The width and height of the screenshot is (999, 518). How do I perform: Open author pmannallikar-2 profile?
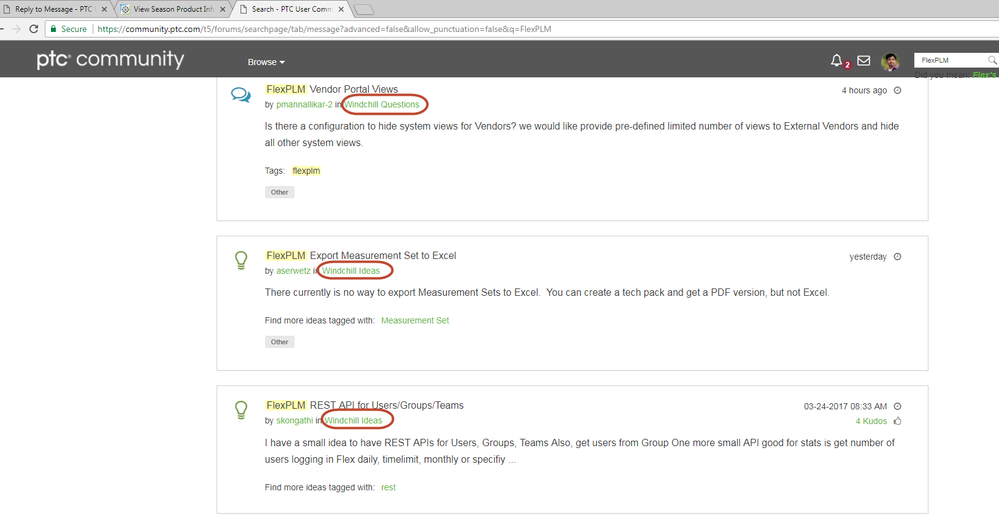point(304,104)
